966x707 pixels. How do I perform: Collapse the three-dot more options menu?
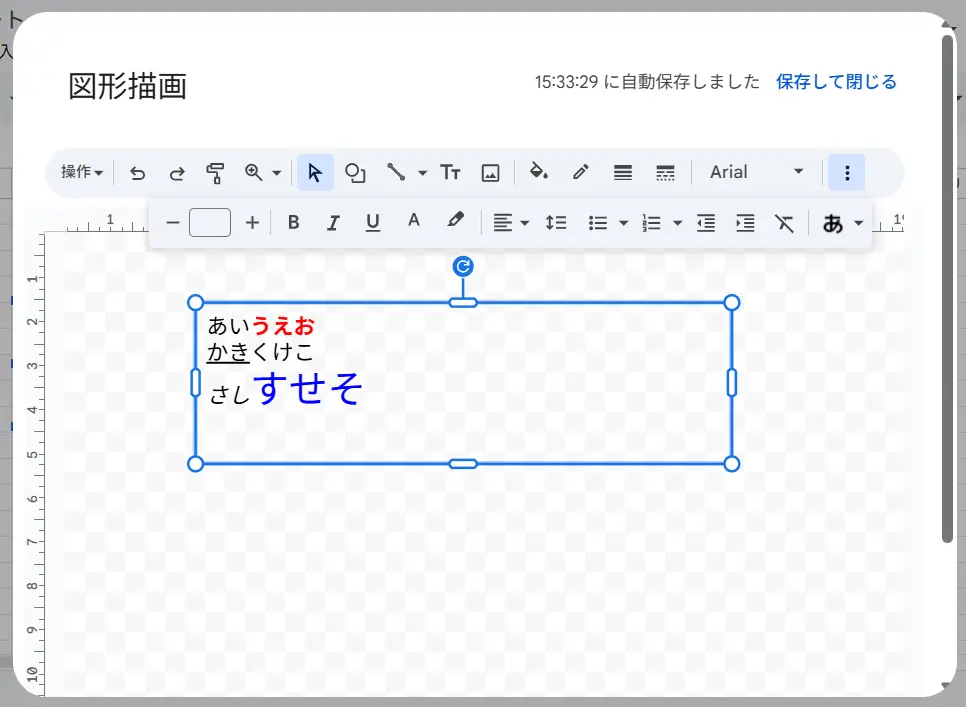[x=847, y=173]
